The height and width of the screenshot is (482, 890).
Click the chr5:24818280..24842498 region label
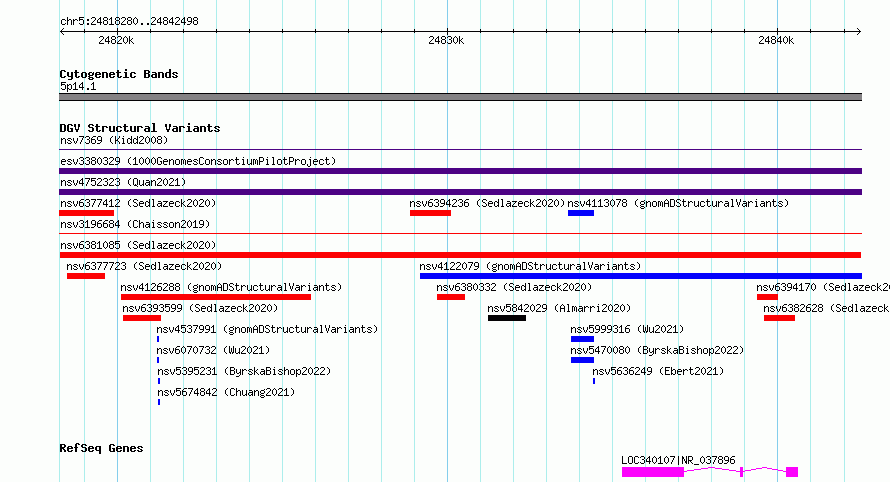(129, 22)
